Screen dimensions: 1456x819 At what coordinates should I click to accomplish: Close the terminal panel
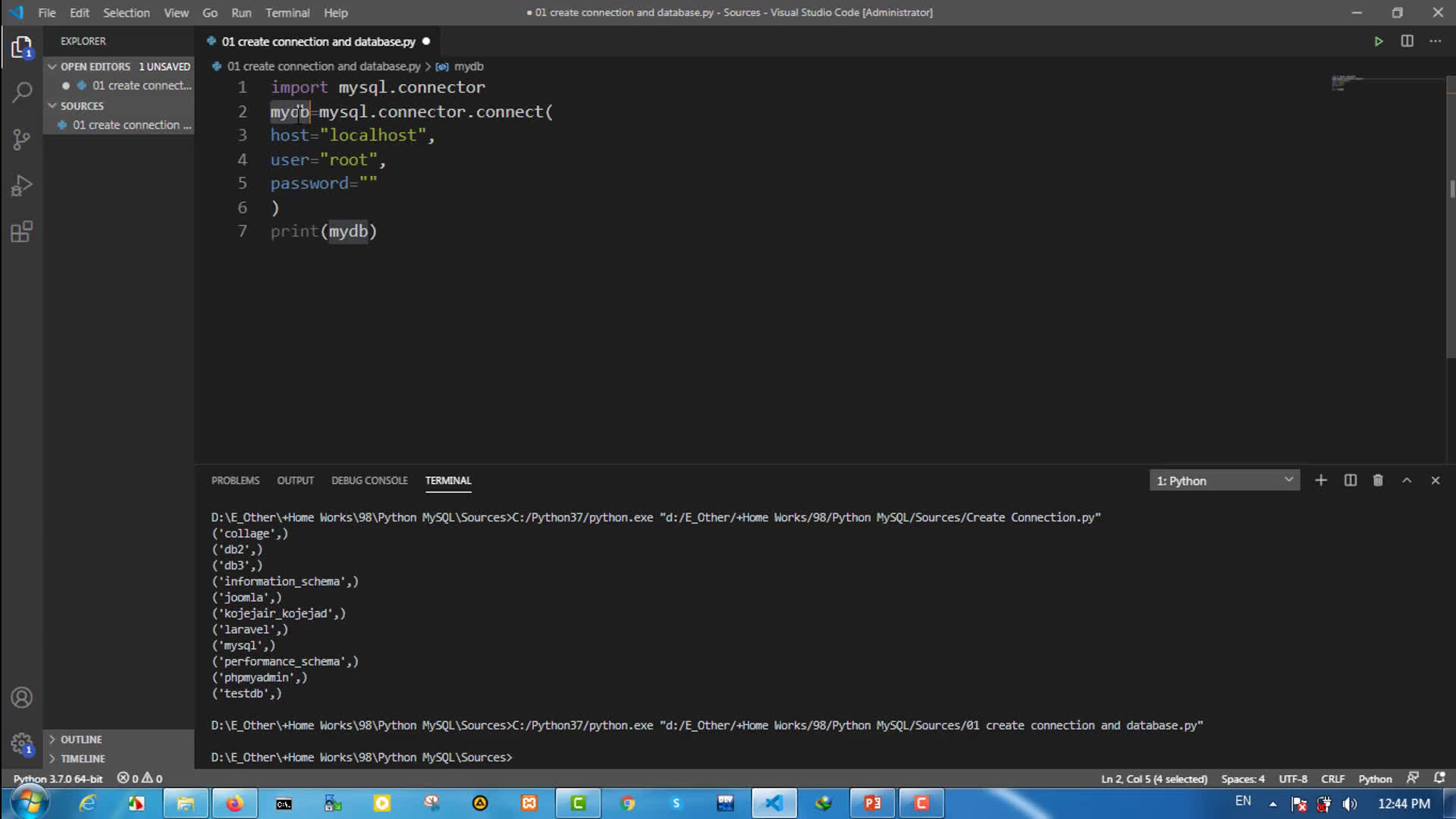pyautogui.click(x=1436, y=480)
